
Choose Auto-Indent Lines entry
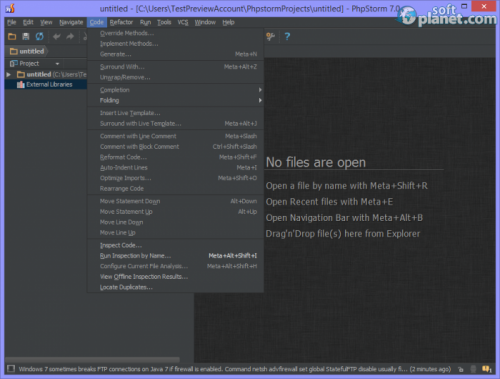pos(176,168)
